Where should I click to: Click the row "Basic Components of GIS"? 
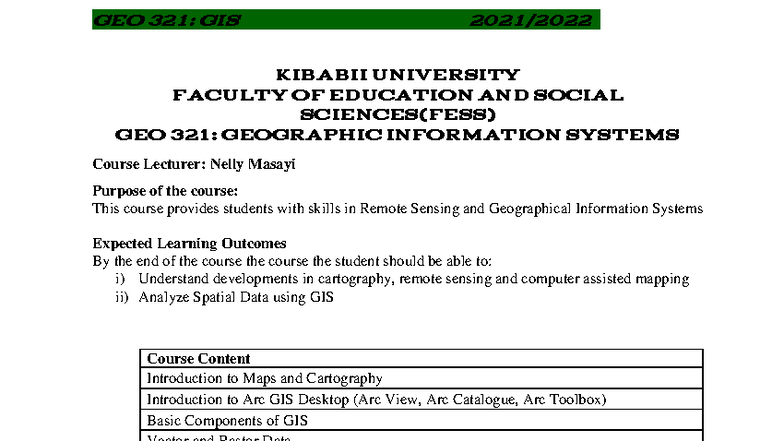(422, 420)
